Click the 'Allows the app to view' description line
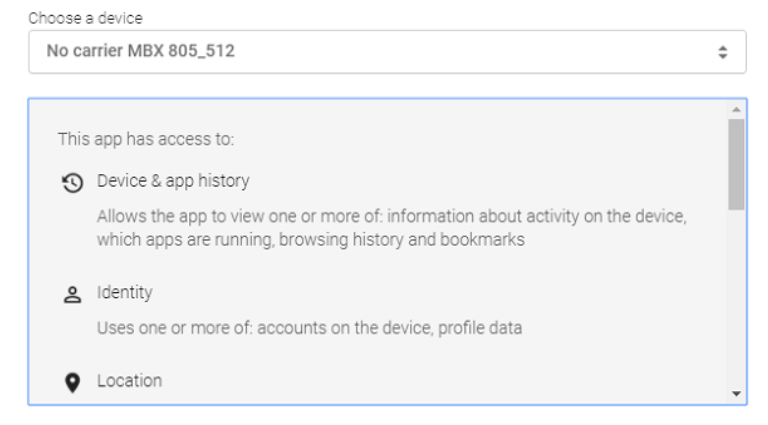This screenshot has height=425, width=768. pos(397,217)
